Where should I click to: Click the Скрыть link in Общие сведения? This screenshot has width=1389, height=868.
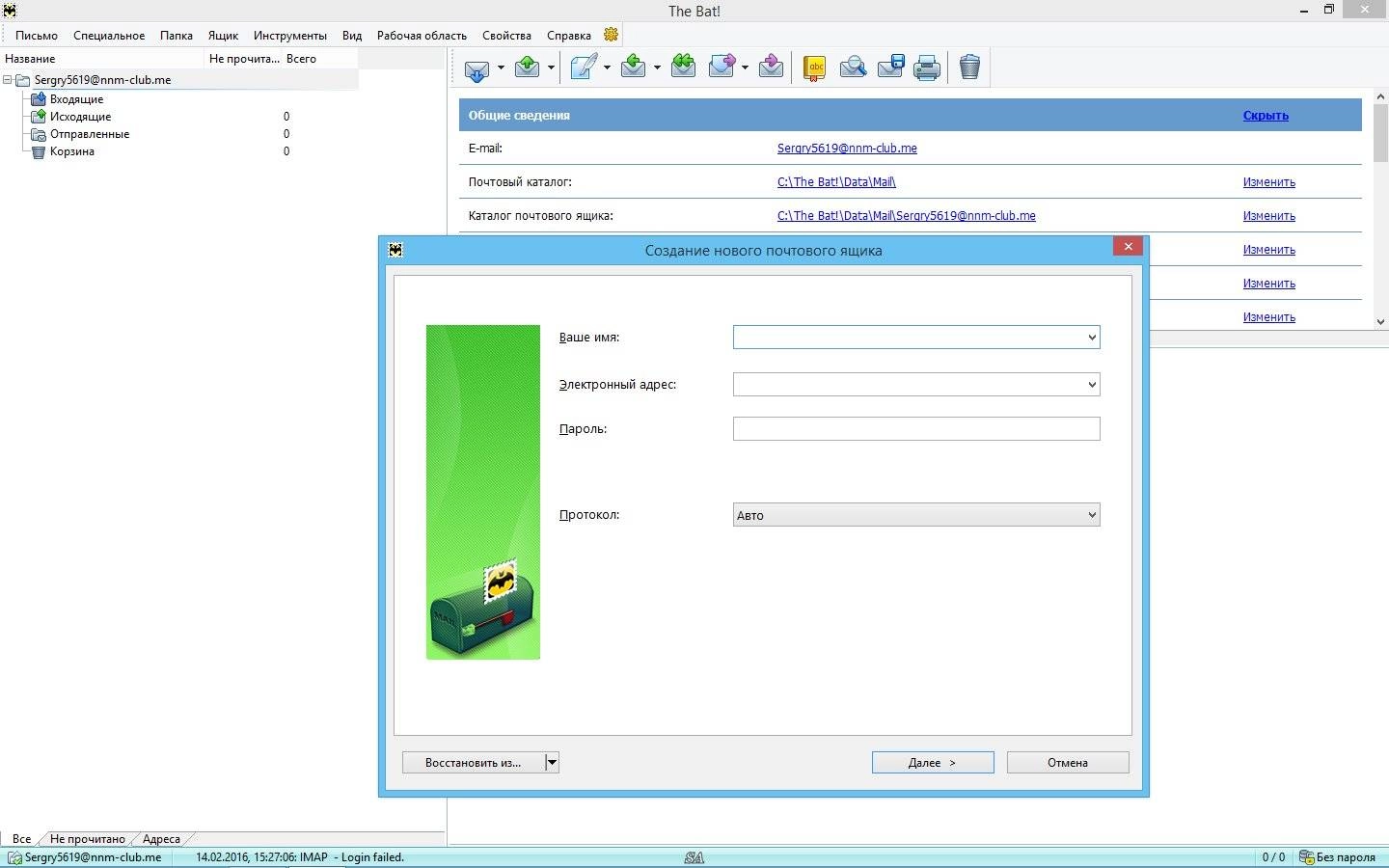coord(1266,116)
